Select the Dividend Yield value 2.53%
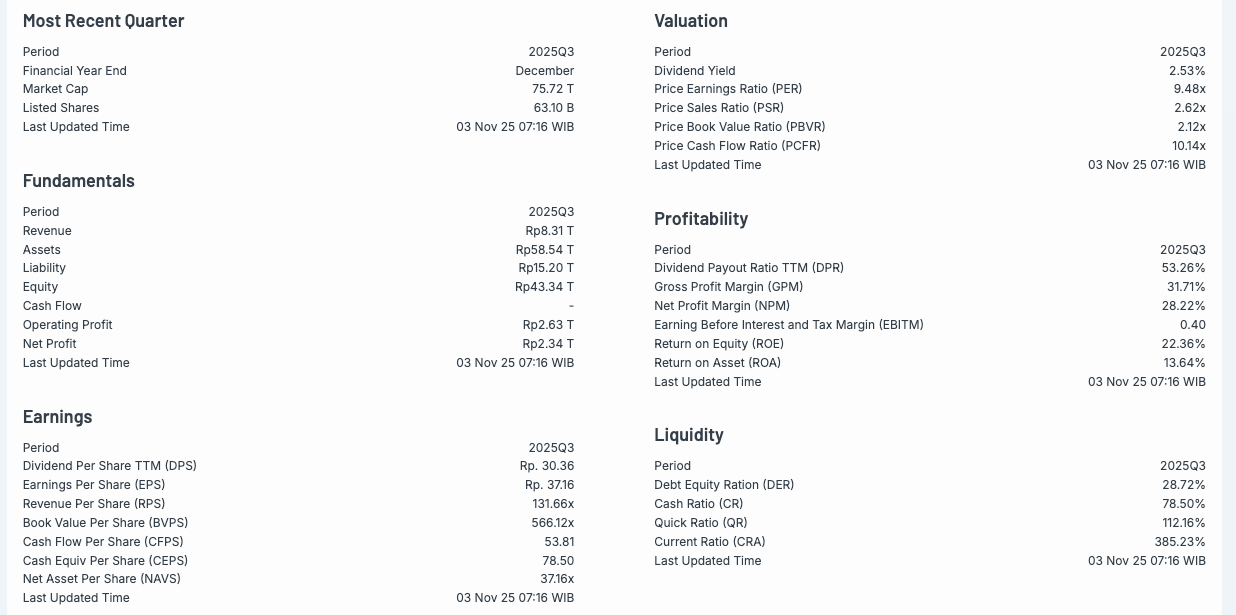This screenshot has height=615, width=1236. coord(1187,71)
